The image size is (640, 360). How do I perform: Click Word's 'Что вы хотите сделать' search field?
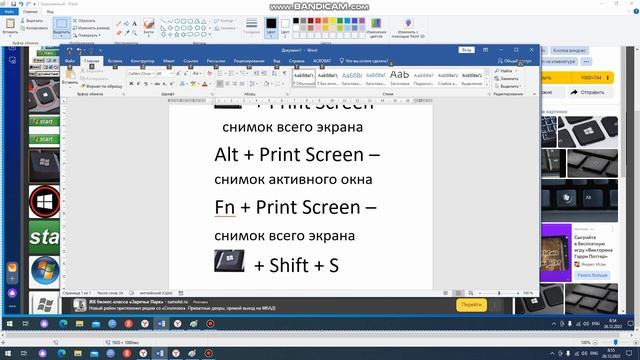[x=363, y=61]
